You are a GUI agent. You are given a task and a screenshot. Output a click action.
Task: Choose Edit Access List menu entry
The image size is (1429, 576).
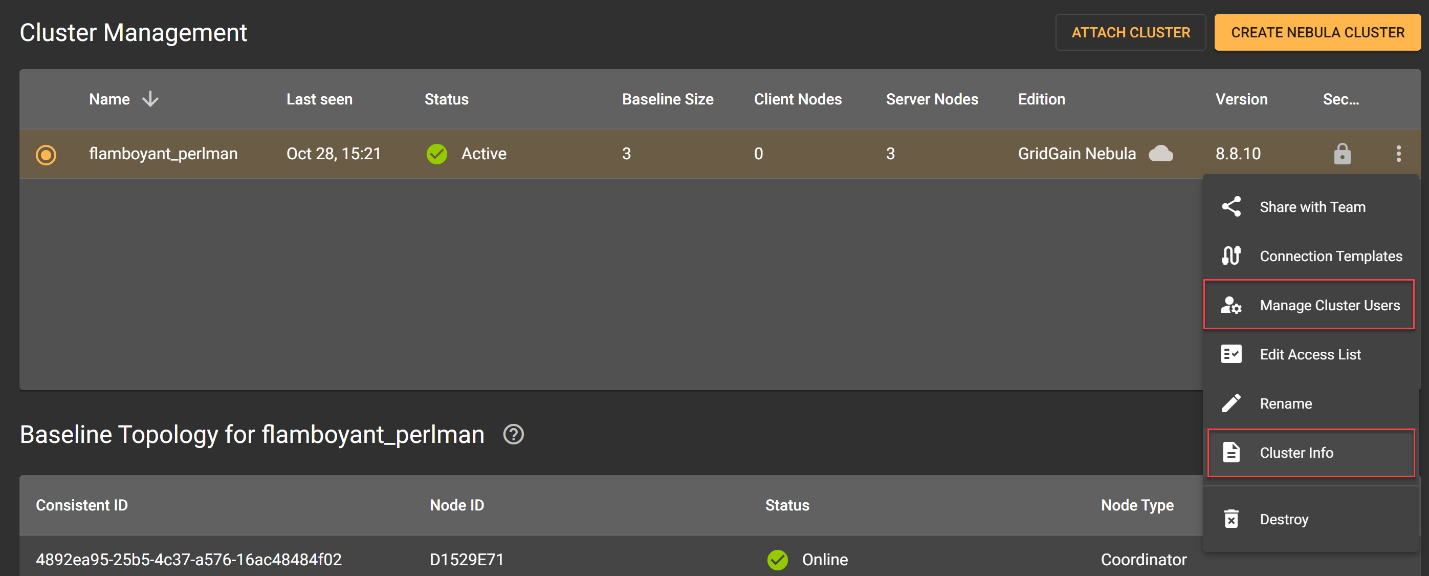1310,354
